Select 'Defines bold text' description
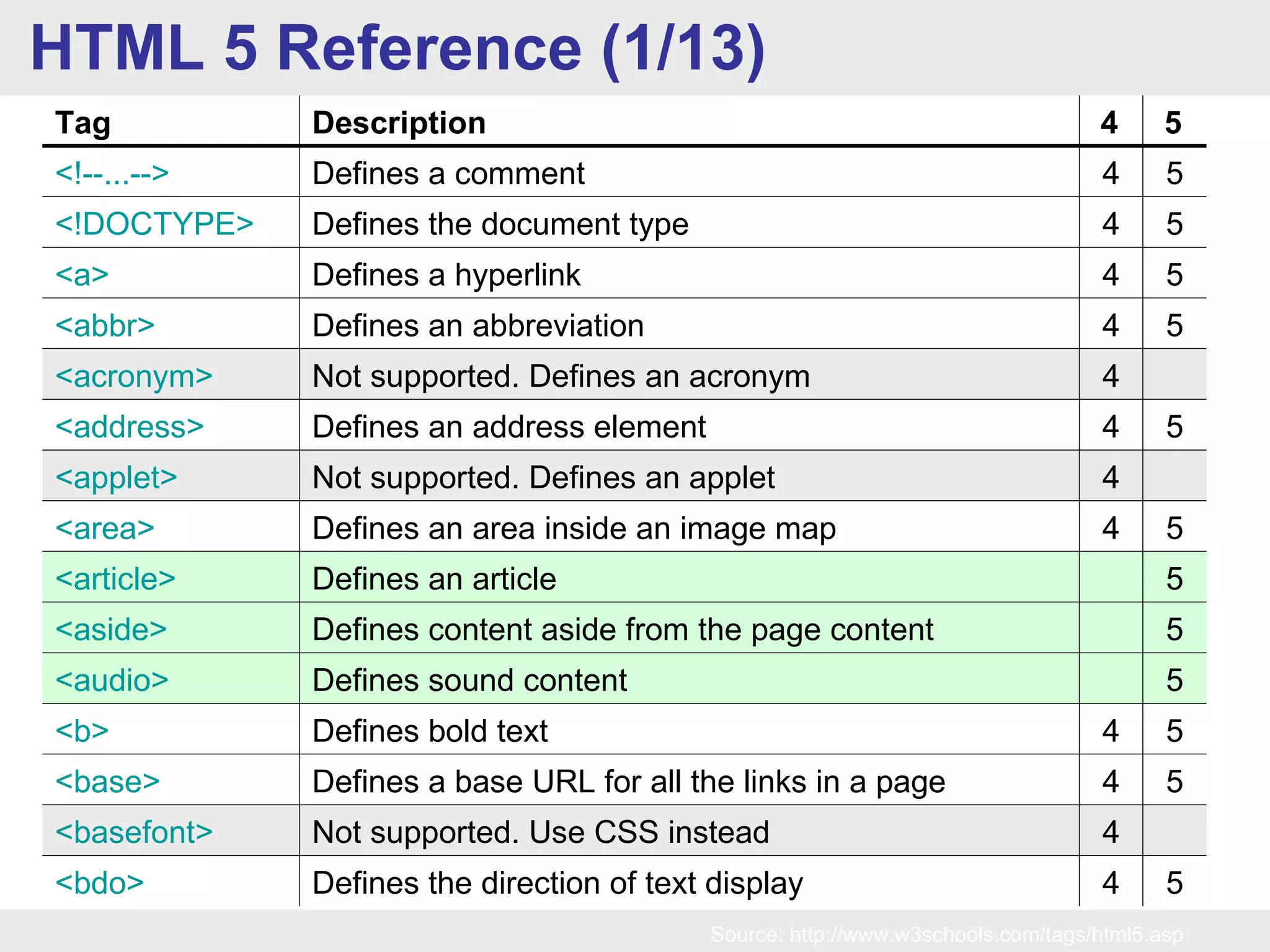Screen dimensions: 1270x952 (x=430, y=731)
